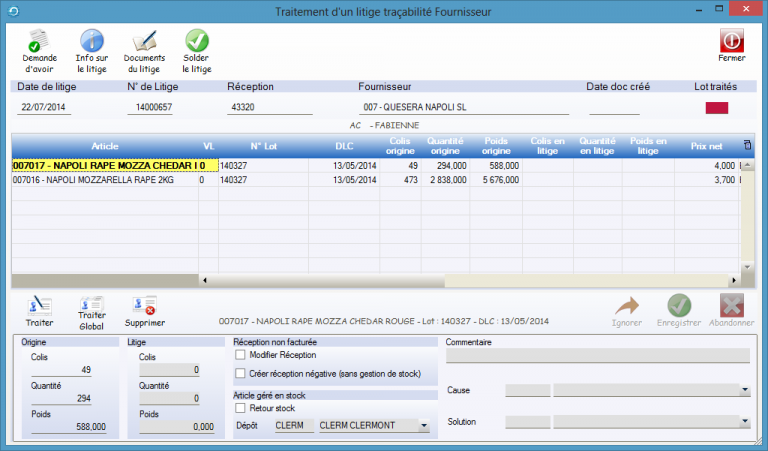
Task: Expand the Solution dropdown
Action: [x=744, y=422]
